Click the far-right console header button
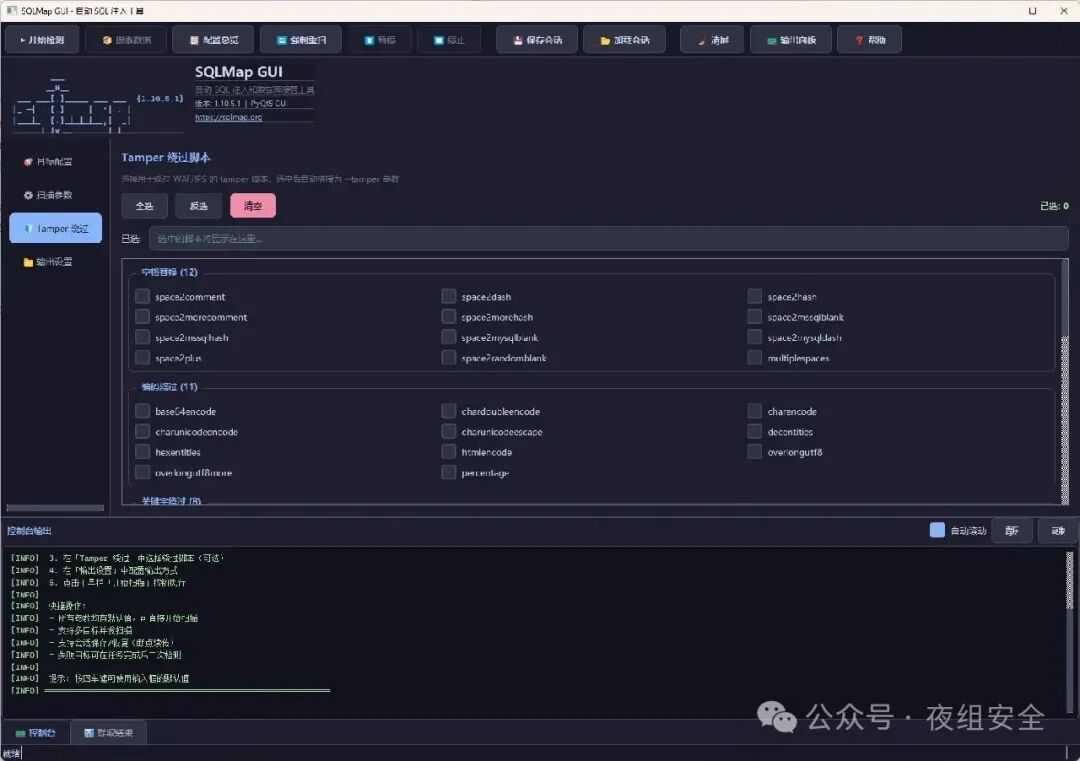The height and width of the screenshot is (761, 1080). coord(1057,530)
